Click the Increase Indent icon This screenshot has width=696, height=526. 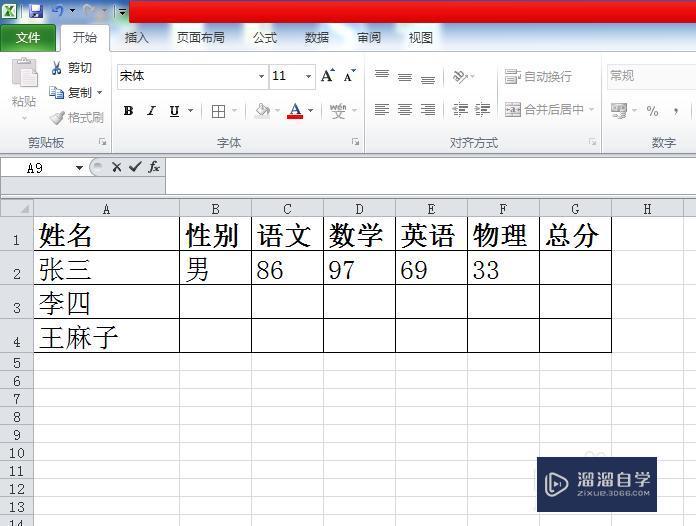pyautogui.click(x=482, y=110)
